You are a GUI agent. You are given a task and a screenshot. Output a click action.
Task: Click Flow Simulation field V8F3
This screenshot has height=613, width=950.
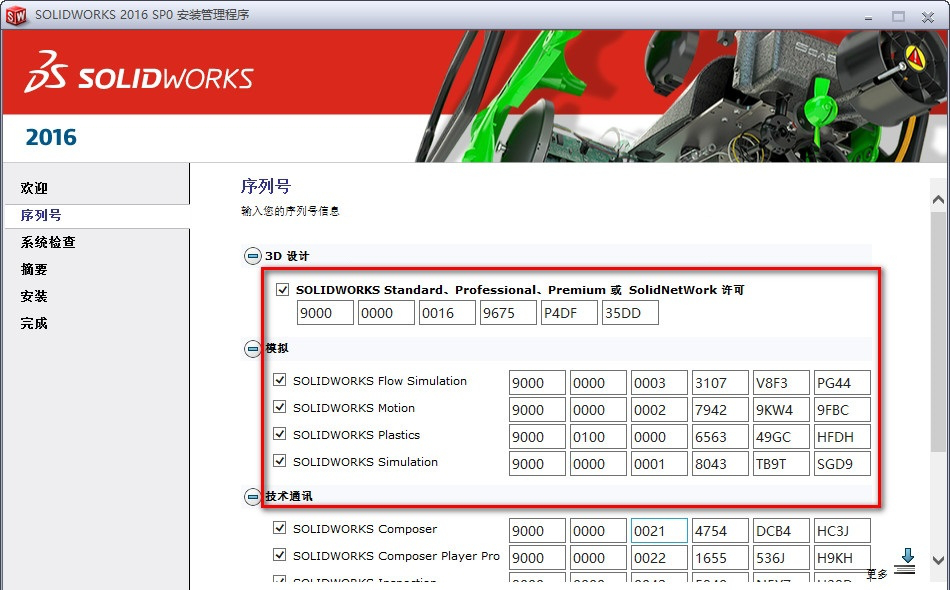pyautogui.click(x=781, y=383)
